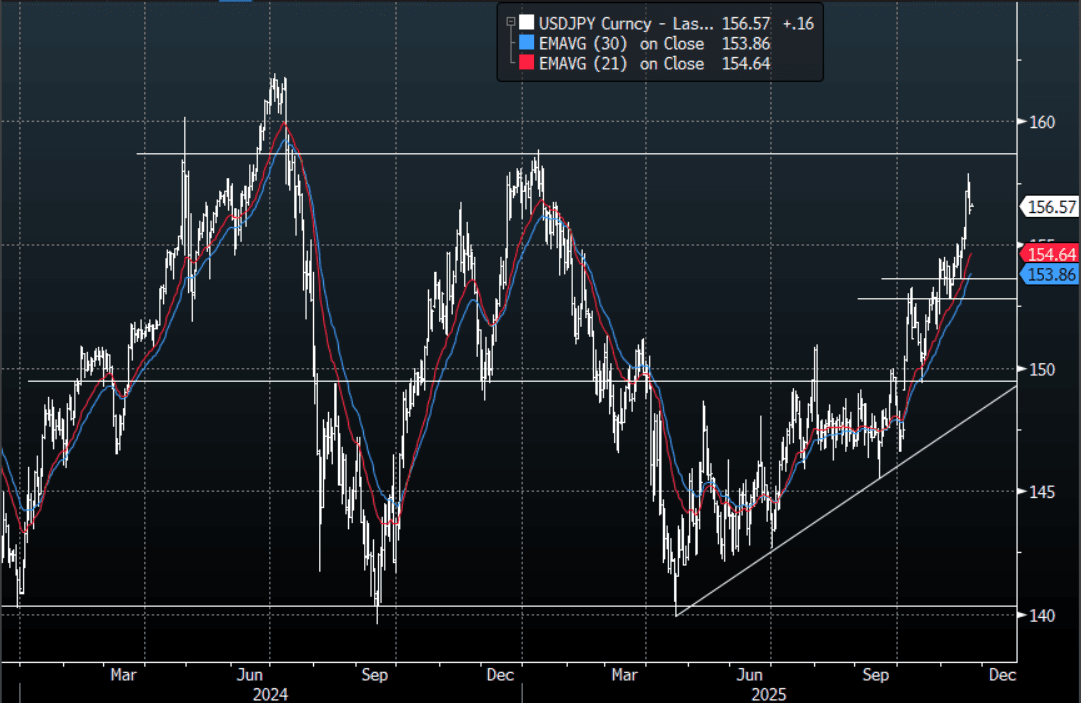Click the 160 price axis label
The width and height of the screenshot is (1081, 703).
click(1042, 122)
